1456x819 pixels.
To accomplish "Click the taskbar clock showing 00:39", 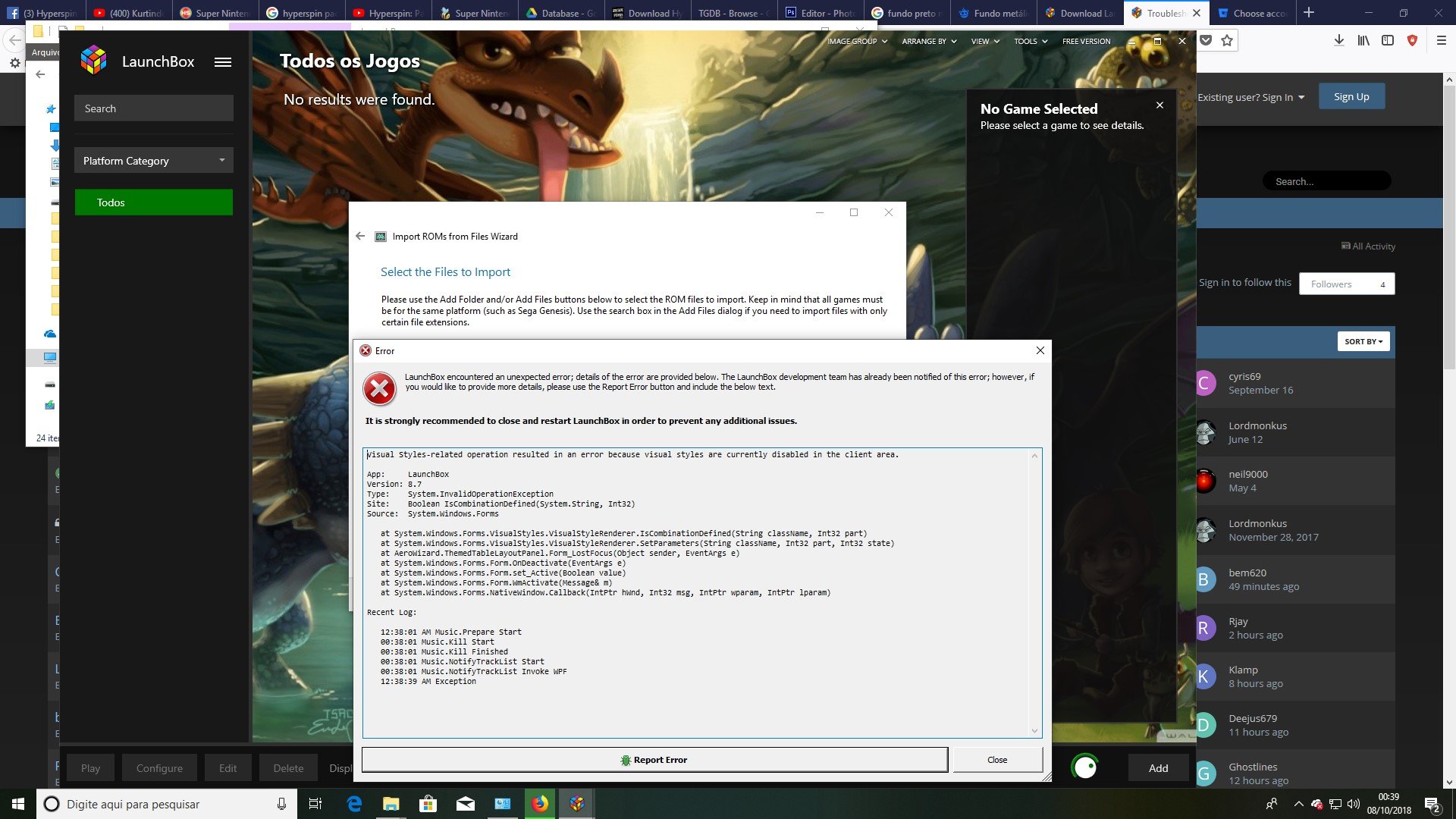I will pyautogui.click(x=1389, y=797).
